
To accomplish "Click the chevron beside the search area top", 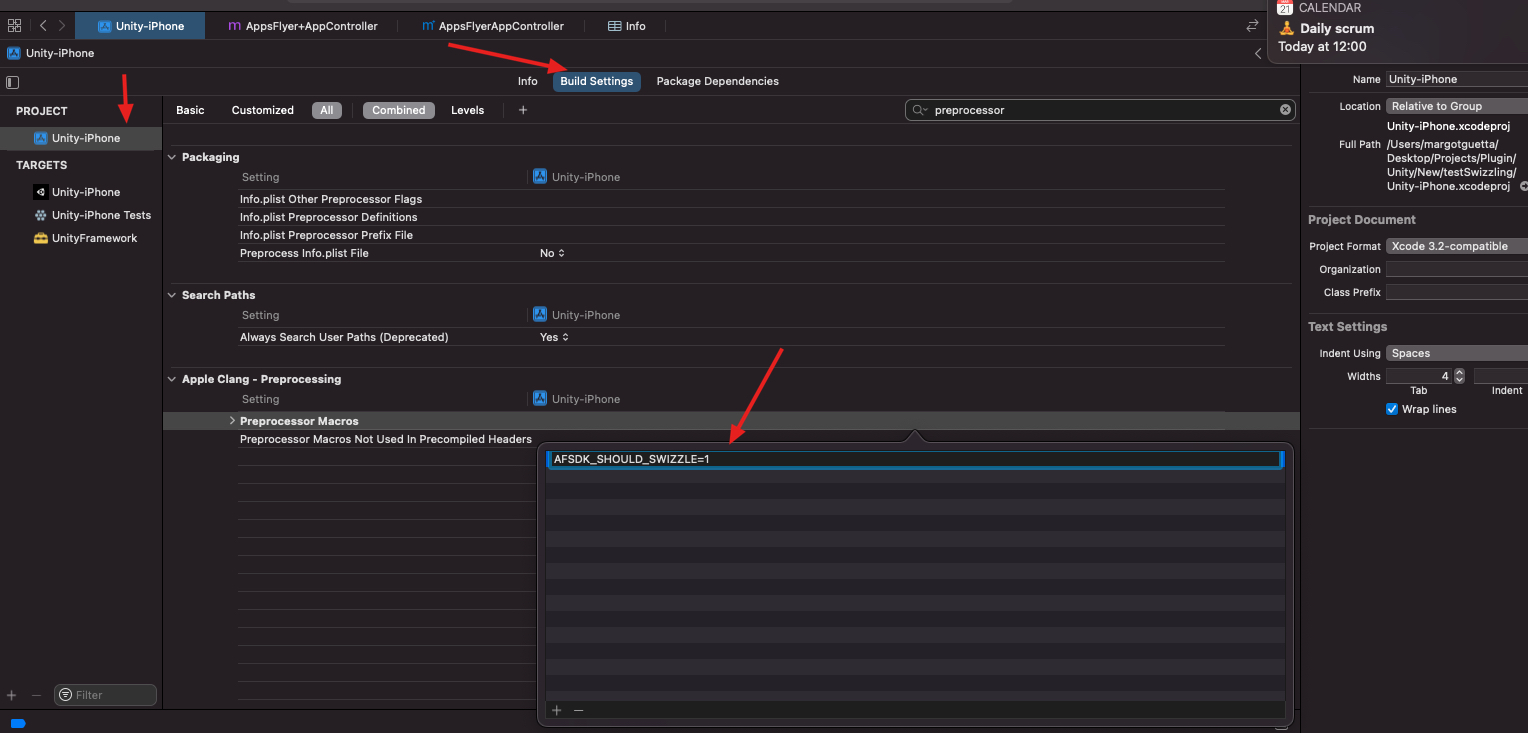I will click(x=1258, y=54).
